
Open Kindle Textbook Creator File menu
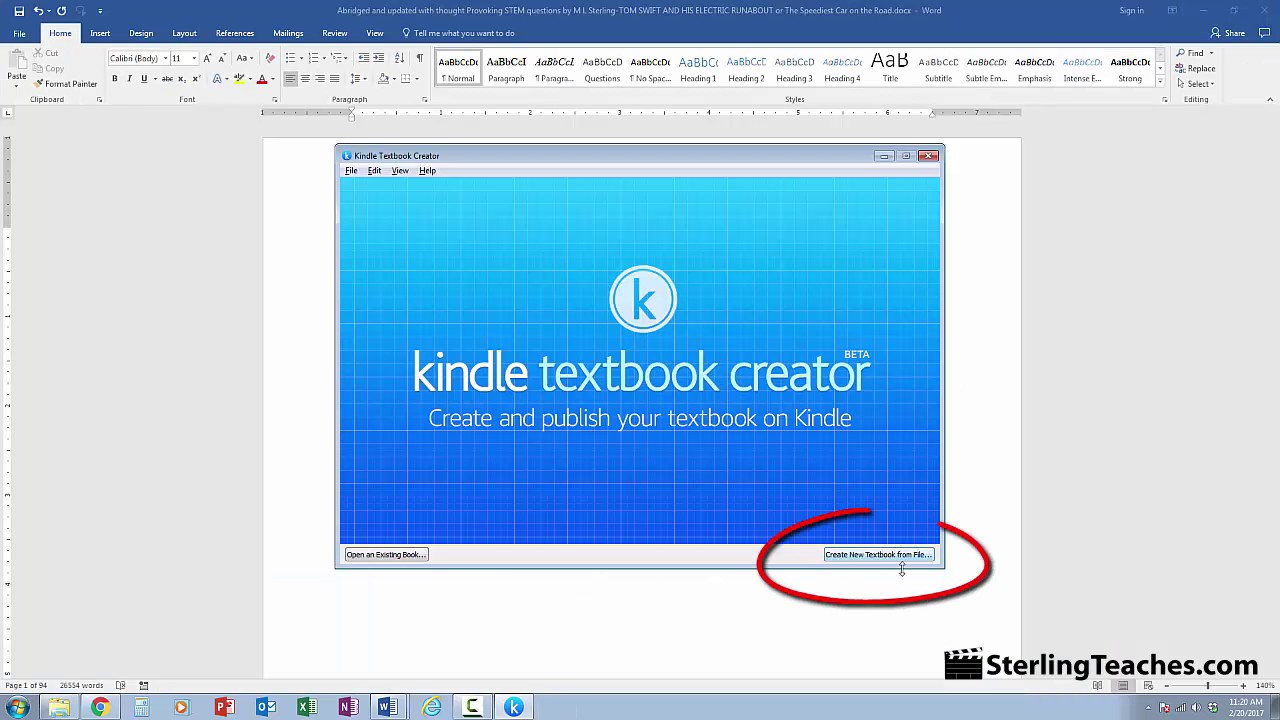(x=351, y=171)
